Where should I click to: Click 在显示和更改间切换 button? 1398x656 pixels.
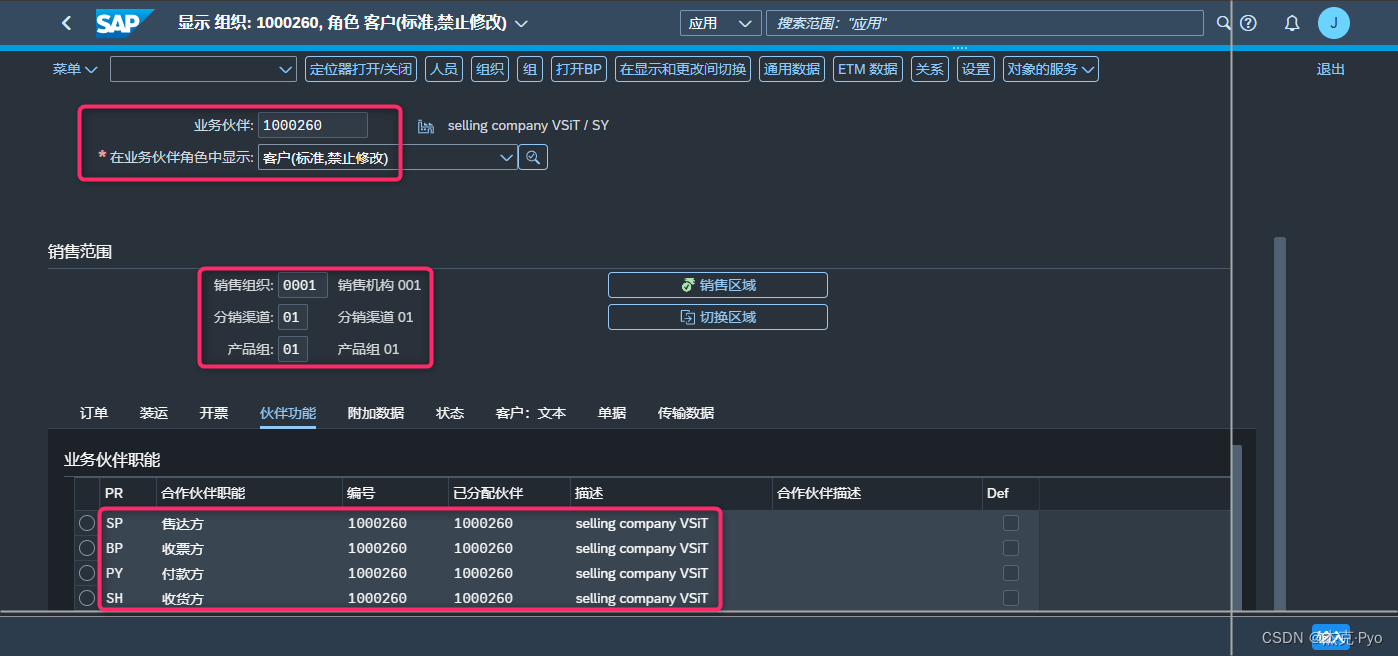click(683, 69)
